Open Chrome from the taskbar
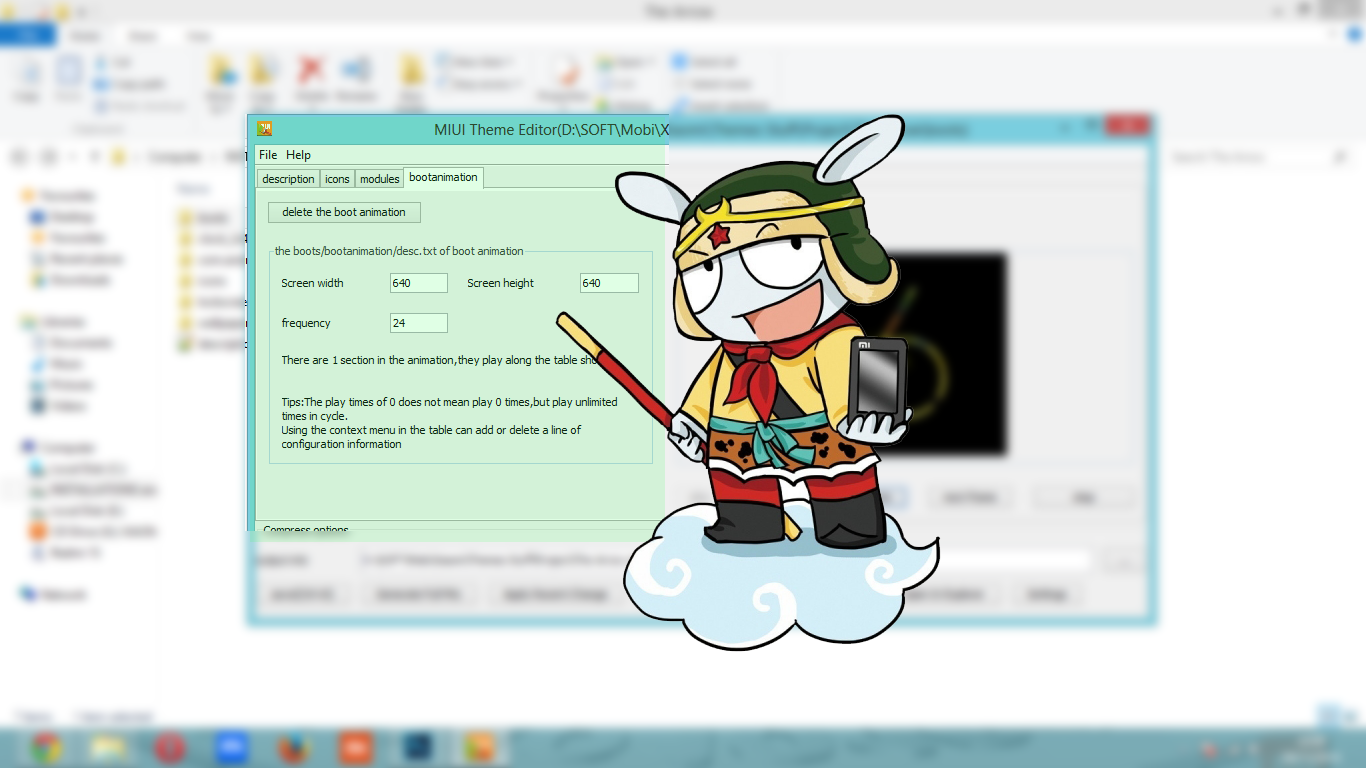 click(x=45, y=747)
